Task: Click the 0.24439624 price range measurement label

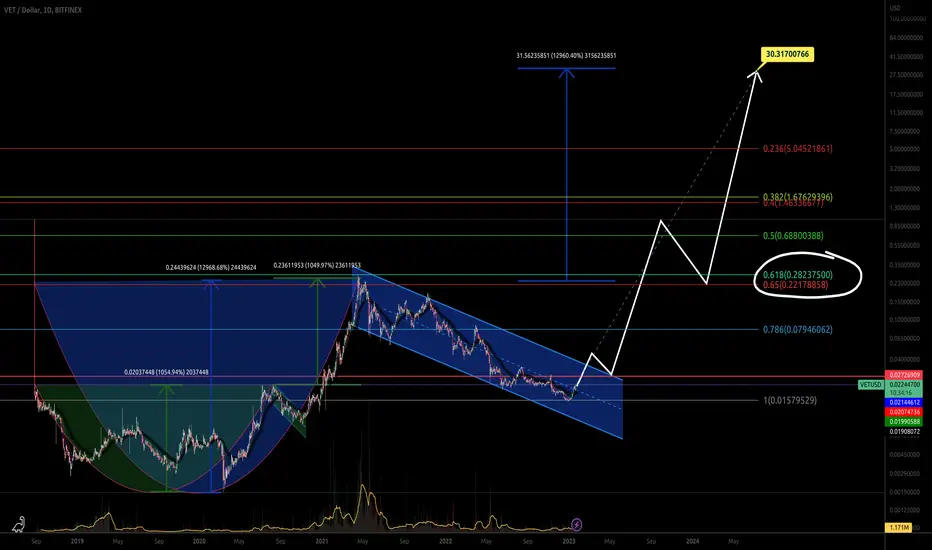Action: pyautogui.click(x=211, y=268)
